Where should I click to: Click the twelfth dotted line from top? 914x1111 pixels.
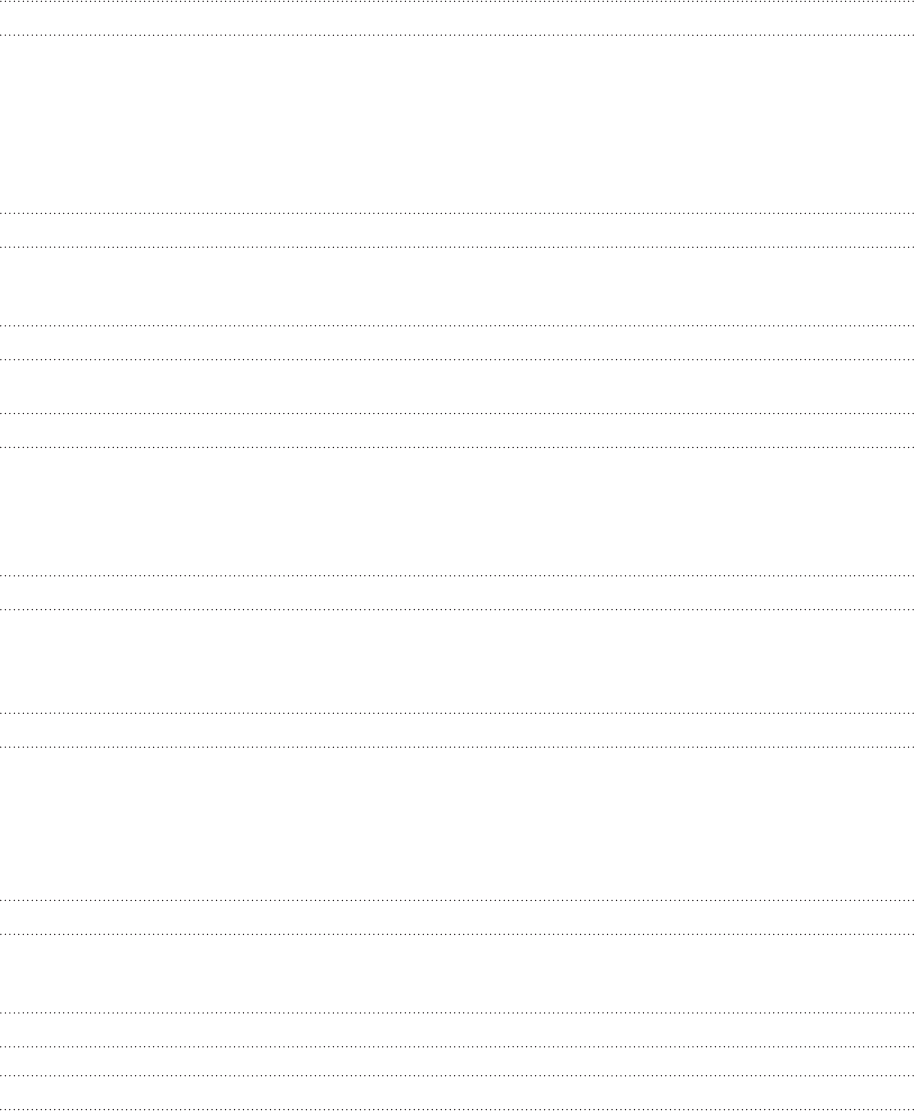(457, 746)
